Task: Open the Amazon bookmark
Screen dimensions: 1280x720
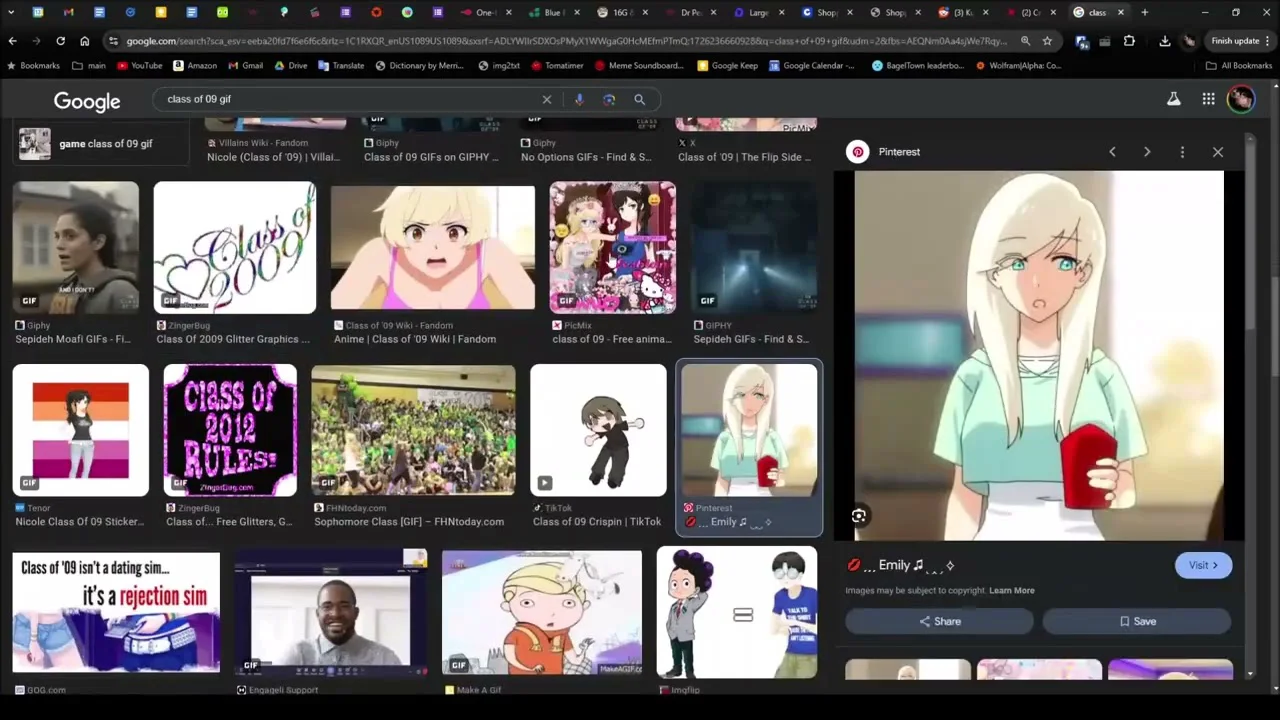Action: 194,65
